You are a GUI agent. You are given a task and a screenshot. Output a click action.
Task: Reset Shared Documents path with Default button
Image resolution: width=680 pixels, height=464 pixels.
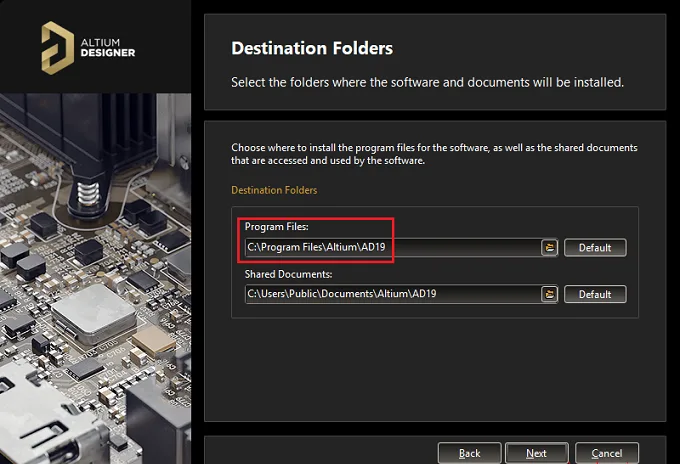[595, 294]
